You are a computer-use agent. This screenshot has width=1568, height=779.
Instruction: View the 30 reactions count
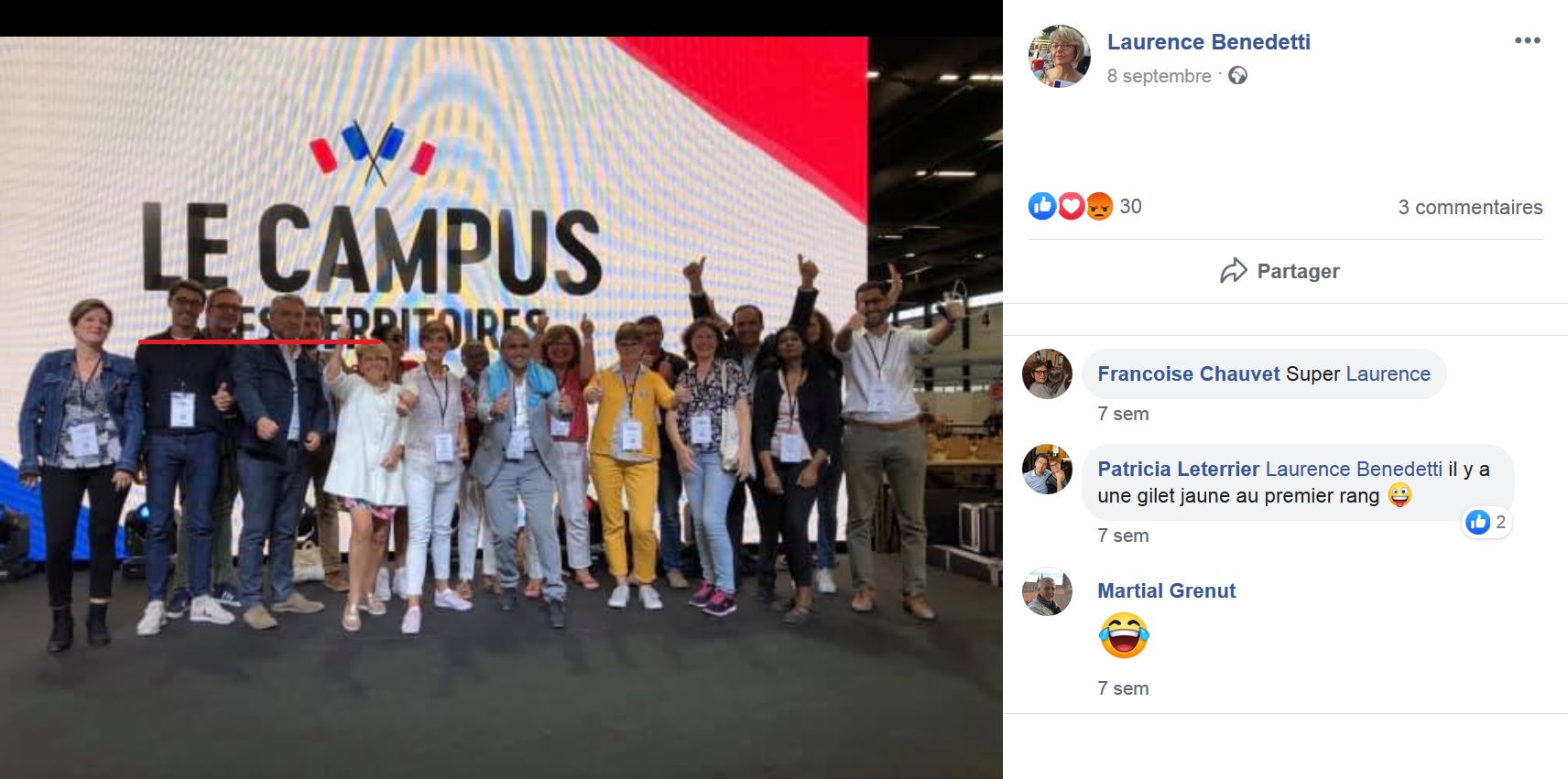tap(1130, 207)
